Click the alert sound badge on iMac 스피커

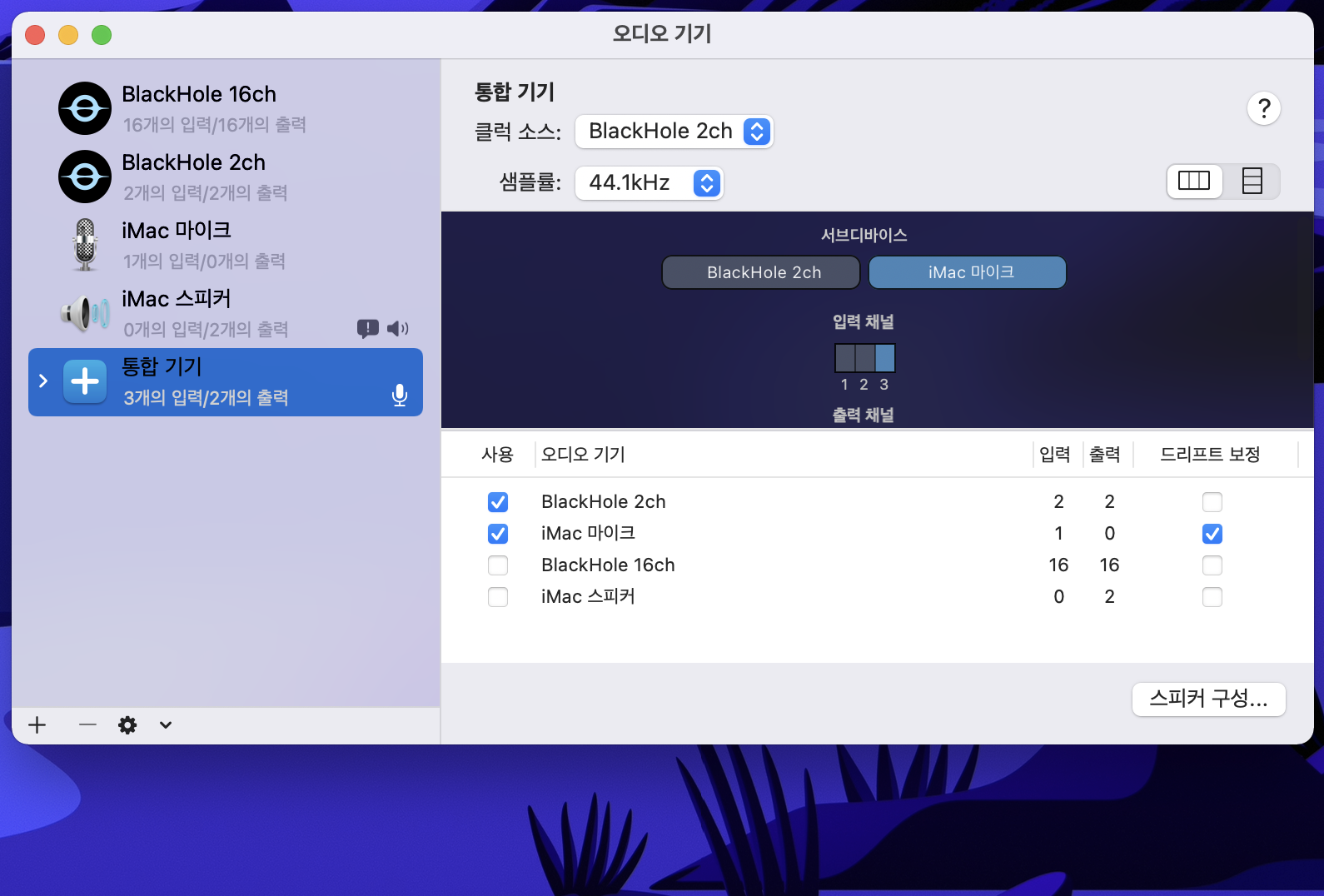coord(368,328)
